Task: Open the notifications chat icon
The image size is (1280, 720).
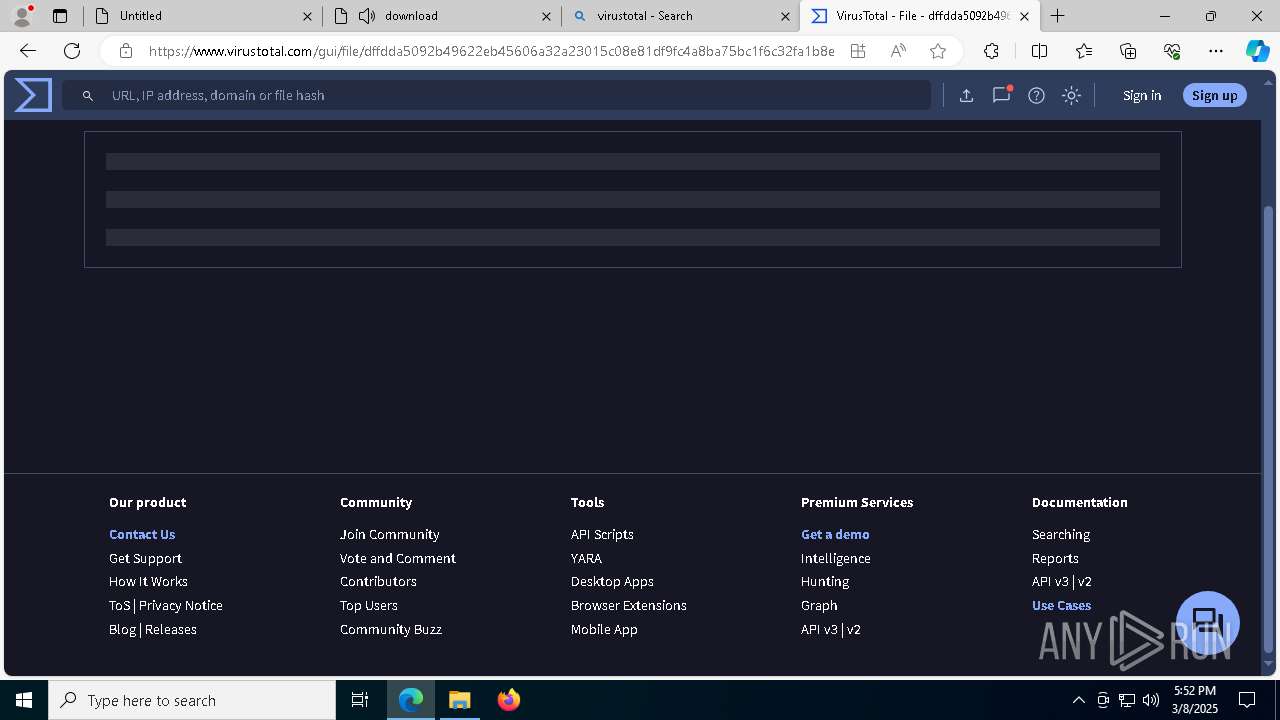Action: point(1001,95)
